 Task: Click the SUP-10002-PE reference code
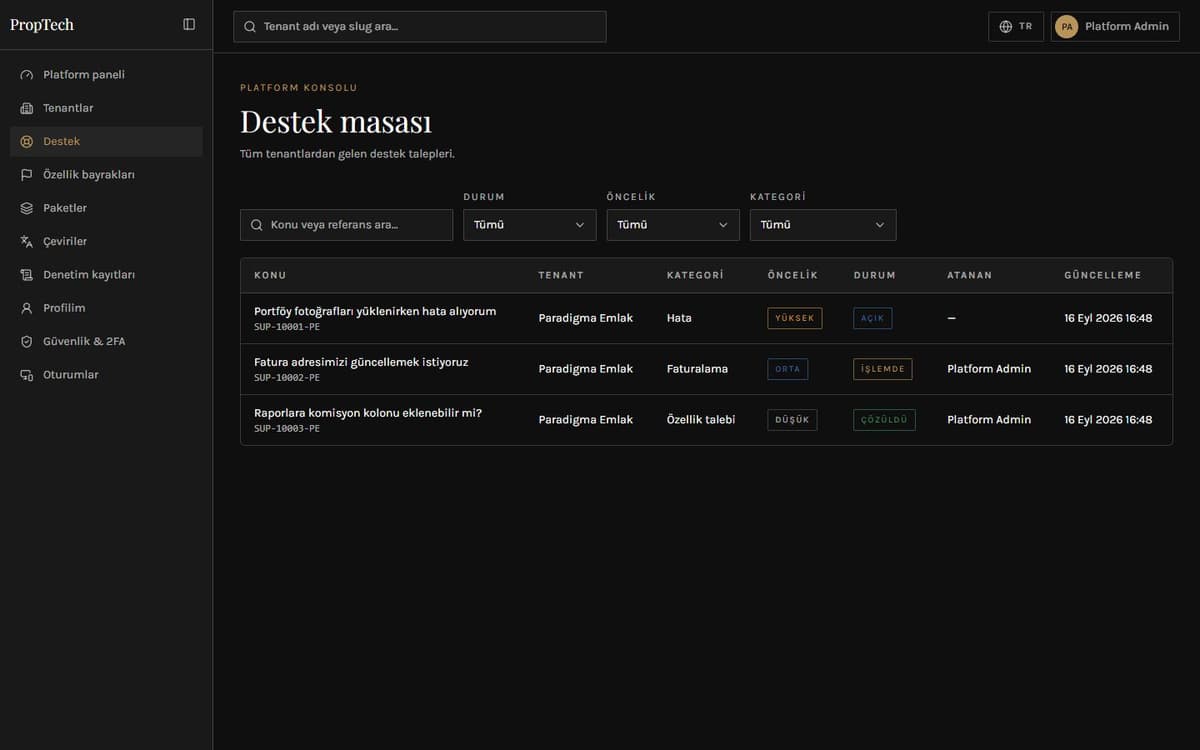pos(287,378)
